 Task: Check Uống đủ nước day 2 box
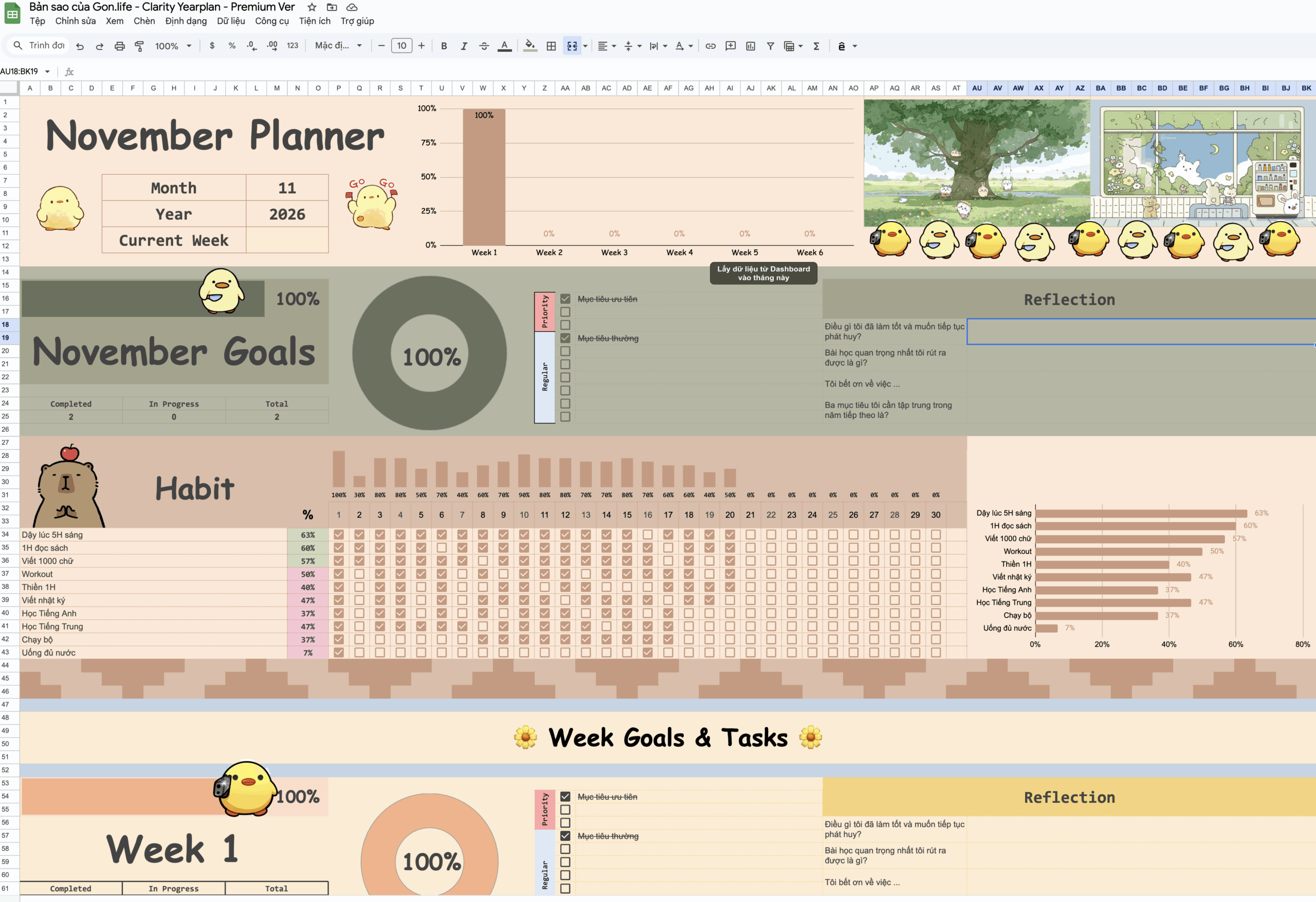[x=359, y=652]
